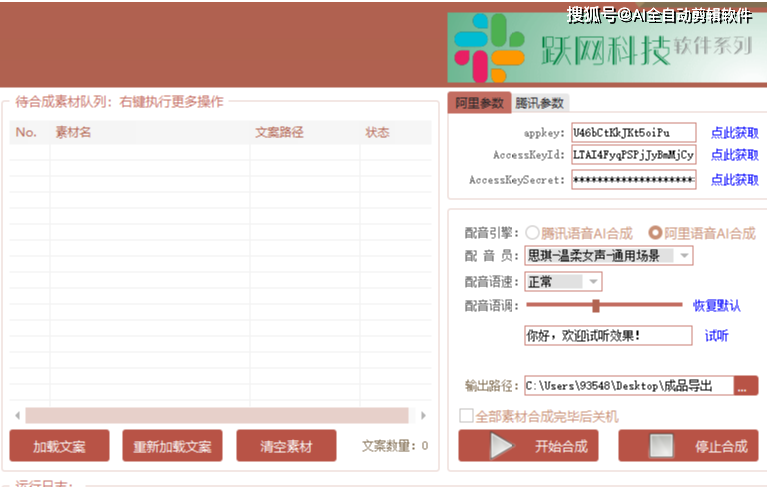Open the 腾讯参数 tab

[x=540, y=103]
